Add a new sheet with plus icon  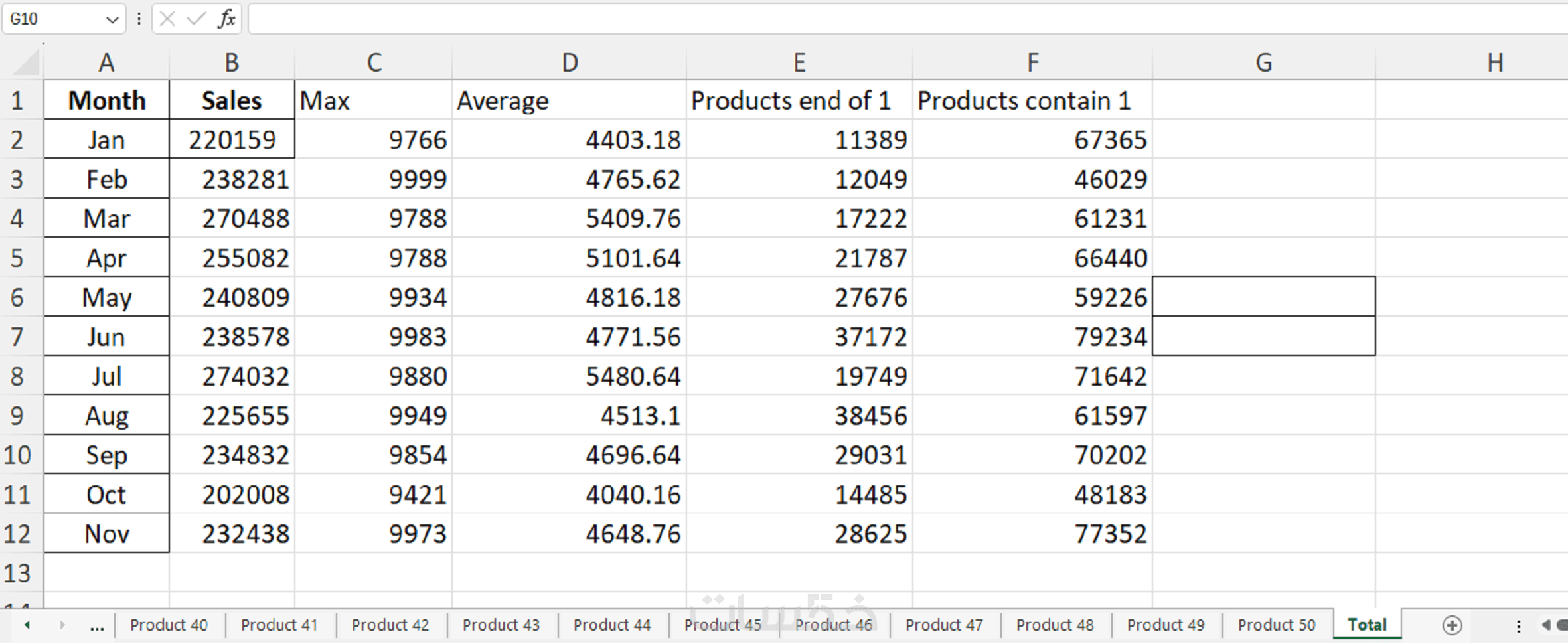coord(1452,625)
